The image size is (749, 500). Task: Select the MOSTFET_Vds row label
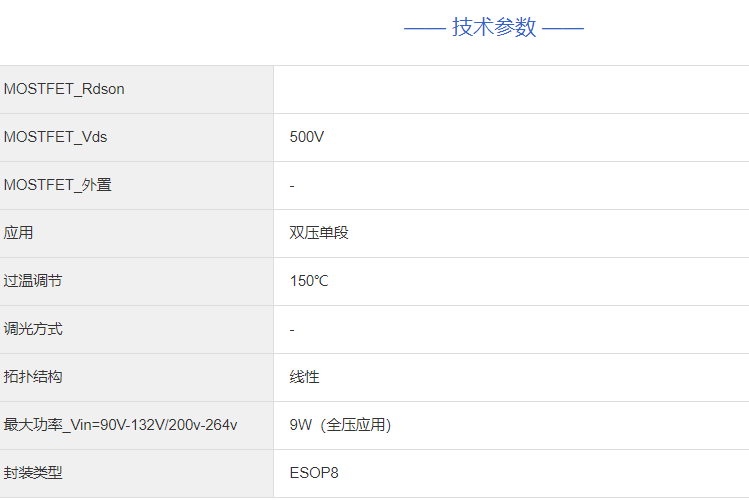(55, 137)
